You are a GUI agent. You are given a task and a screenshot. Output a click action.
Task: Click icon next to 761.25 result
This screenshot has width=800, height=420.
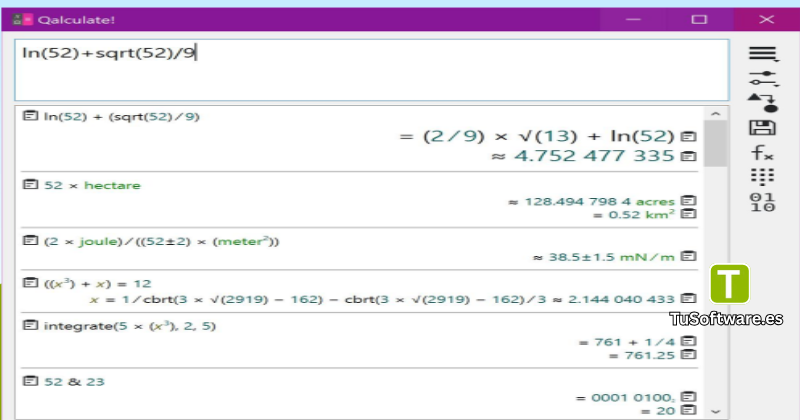point(688,354)
